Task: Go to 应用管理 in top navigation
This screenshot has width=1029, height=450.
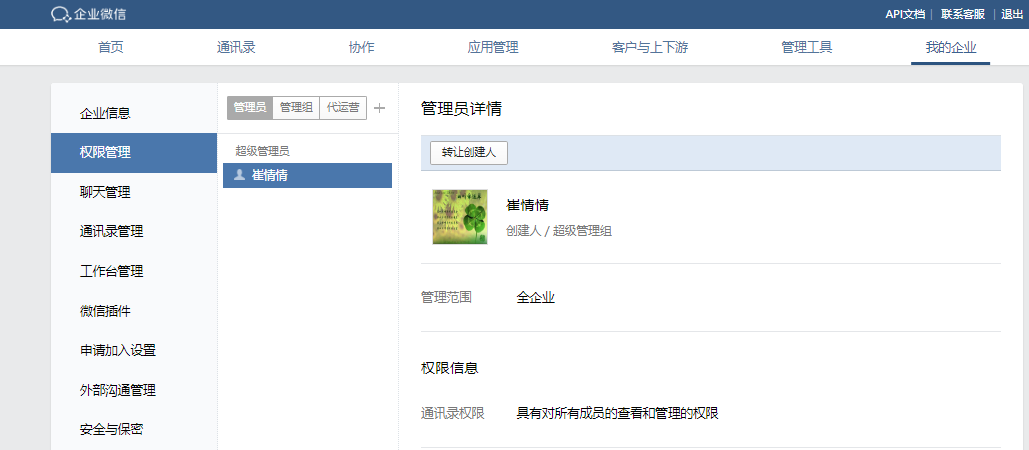Action: [x=493, y=47]
